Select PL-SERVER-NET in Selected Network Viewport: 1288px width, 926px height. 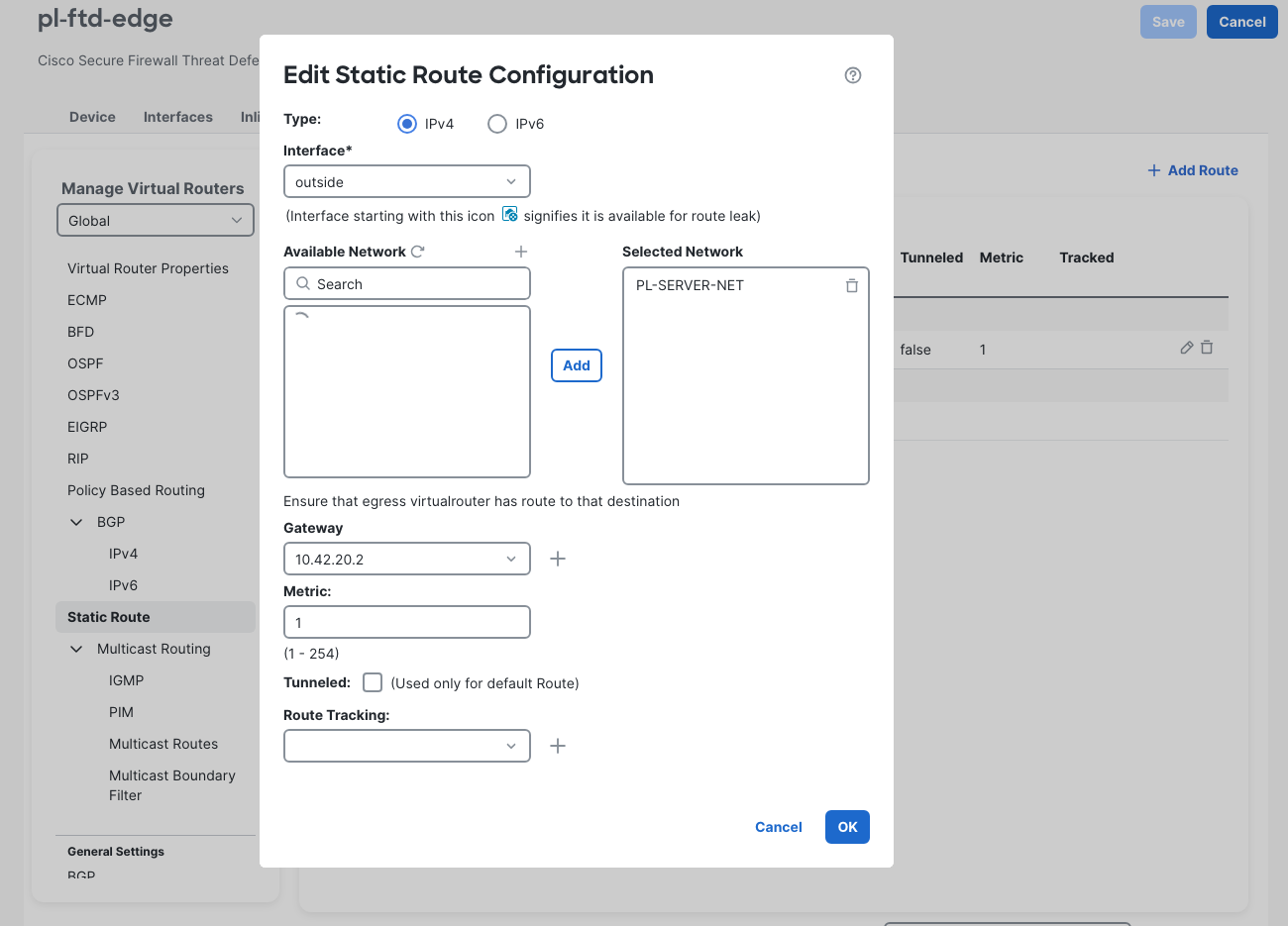690,285
